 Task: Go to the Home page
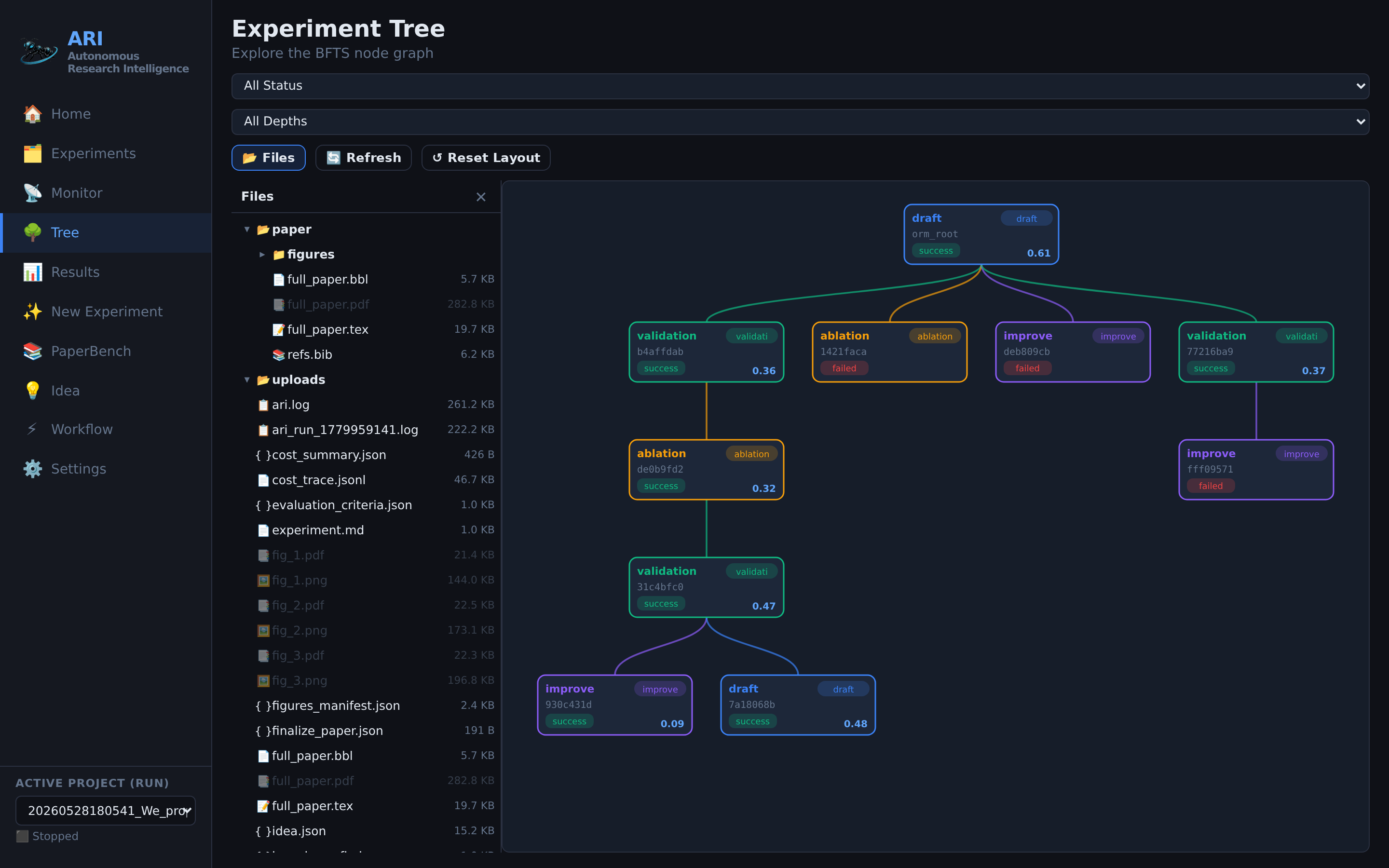pos(106,114)
